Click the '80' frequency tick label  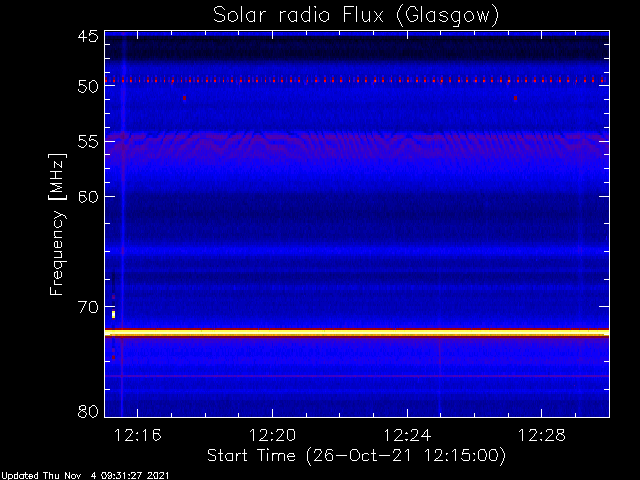(88, 411)
